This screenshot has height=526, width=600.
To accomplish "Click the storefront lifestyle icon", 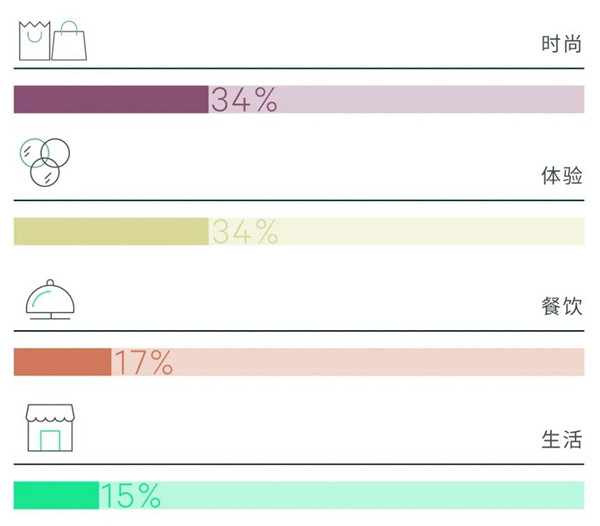I will (50, 428).
